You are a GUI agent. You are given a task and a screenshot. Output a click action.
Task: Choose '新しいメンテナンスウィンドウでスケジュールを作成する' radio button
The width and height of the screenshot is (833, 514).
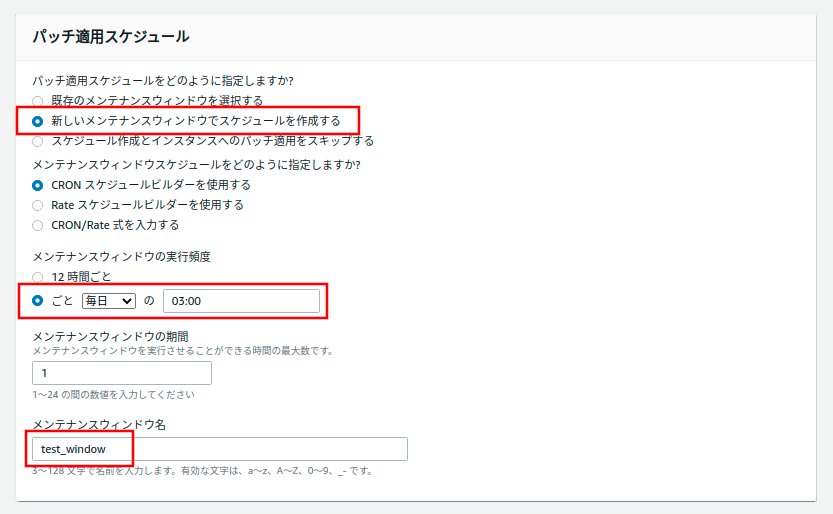(38, 121)
